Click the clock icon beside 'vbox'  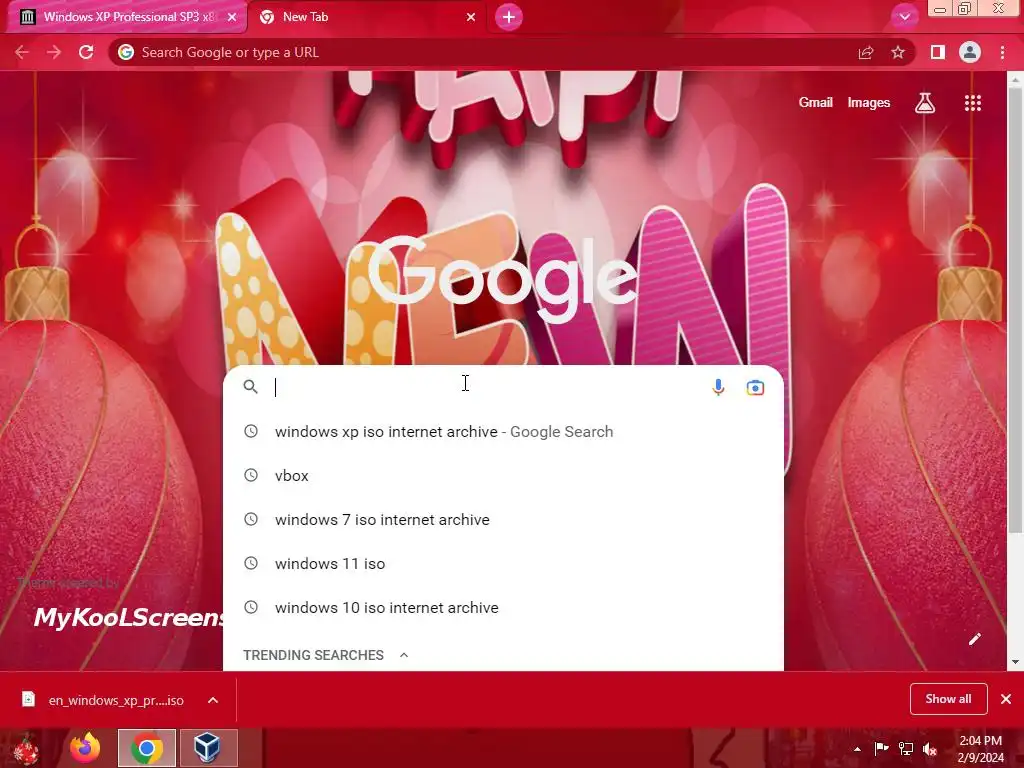point(251,475)
